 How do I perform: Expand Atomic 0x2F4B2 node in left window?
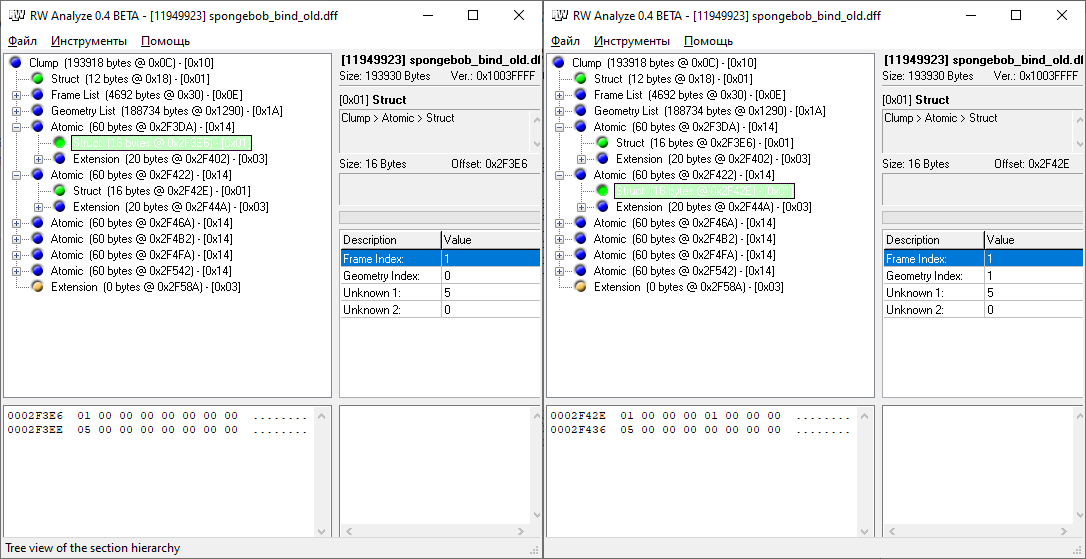coord(17,238)
